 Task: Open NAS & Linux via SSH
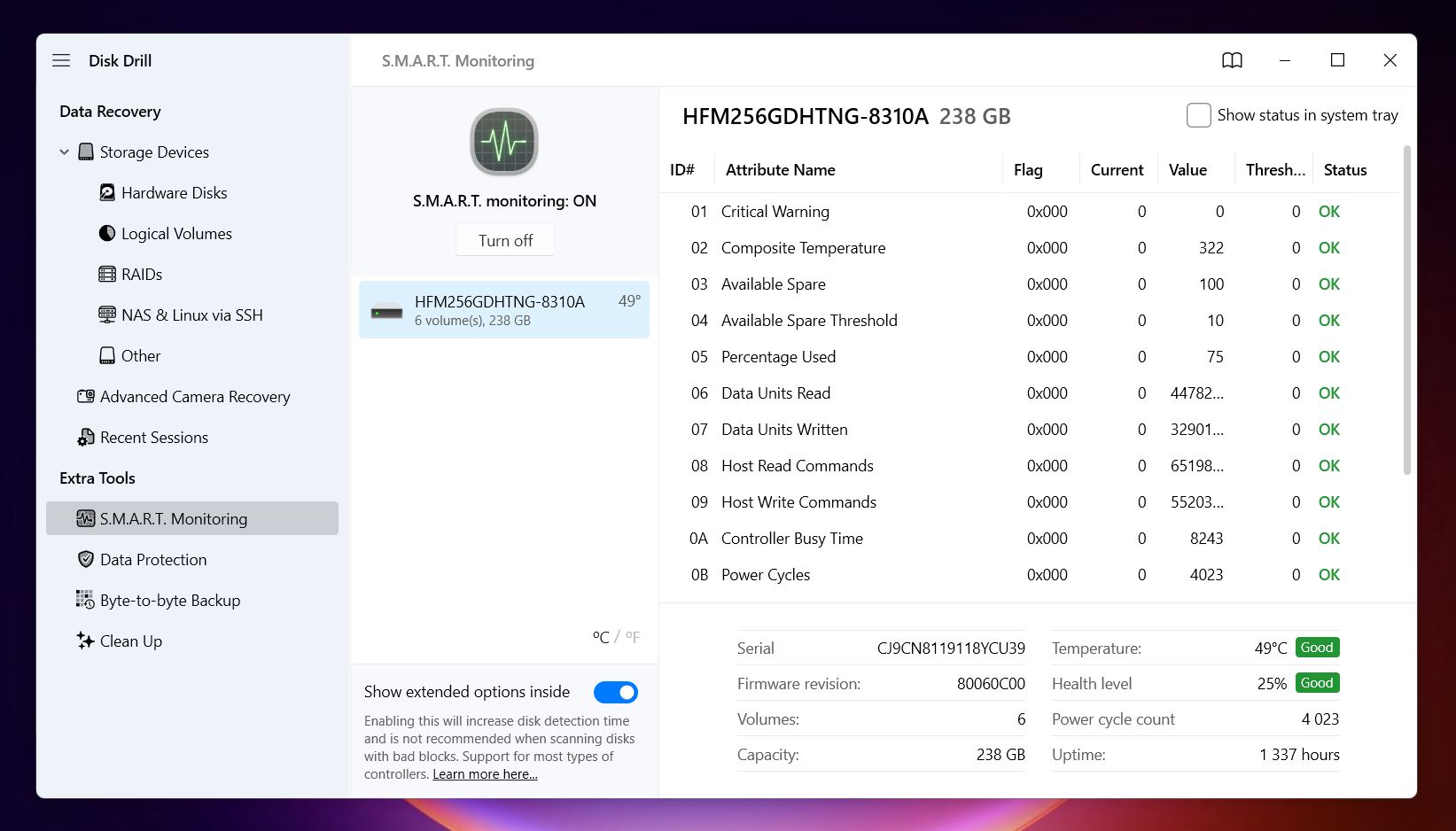[192, 315]
